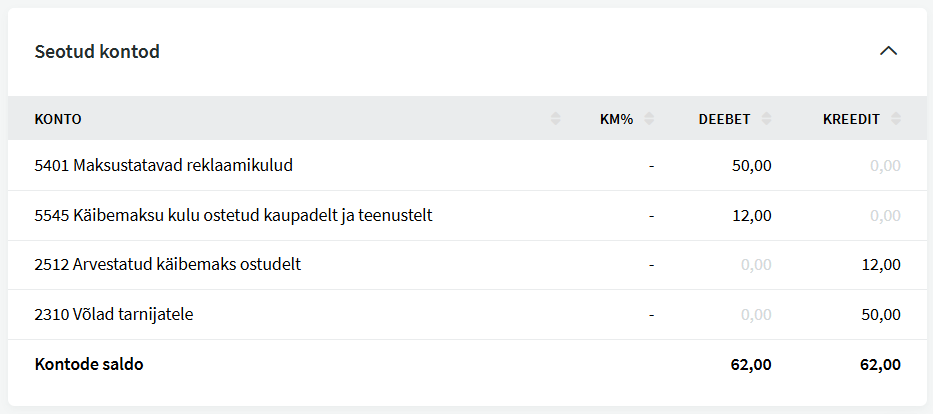
Task: Sort by KREEDIT column arrows
Action: [x=896, y=119]
